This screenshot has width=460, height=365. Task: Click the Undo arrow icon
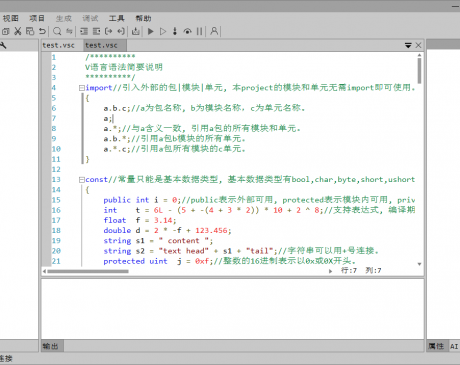click(x=42, y=31)
